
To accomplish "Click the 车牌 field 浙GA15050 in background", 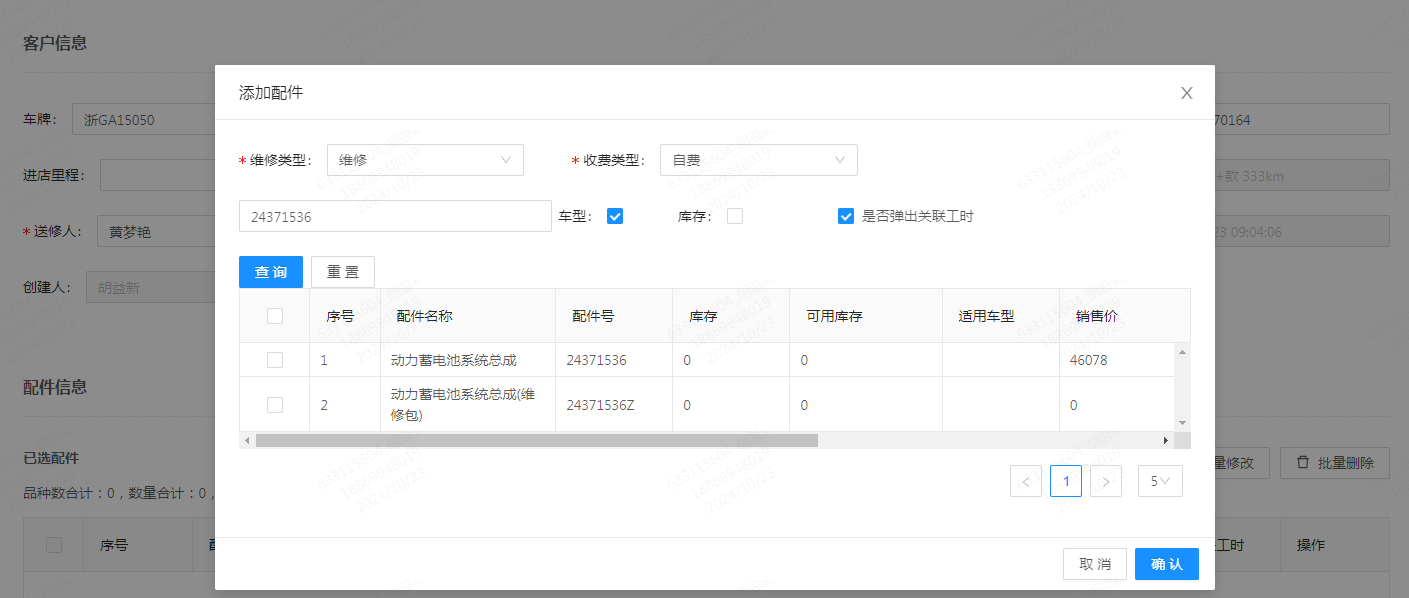I will (144, 120).
